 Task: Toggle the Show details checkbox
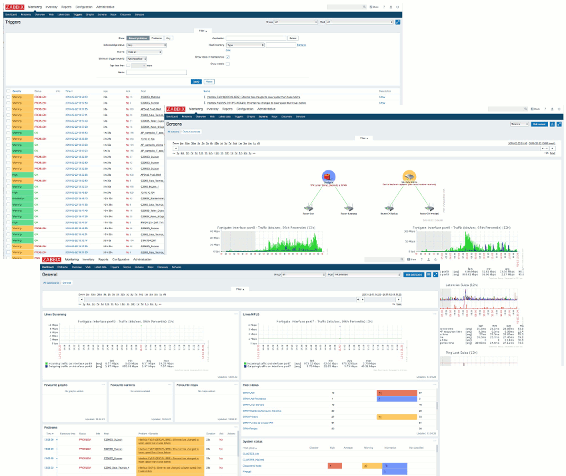tap(228, 64)
